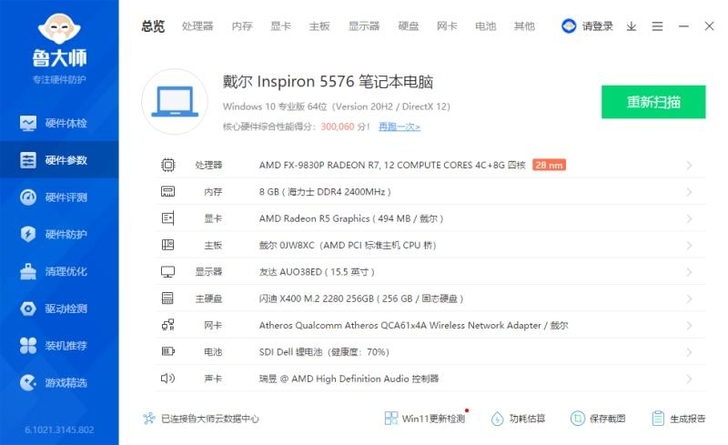Click the monitor row icon
The image size is (728, 445).
(168, 272)
